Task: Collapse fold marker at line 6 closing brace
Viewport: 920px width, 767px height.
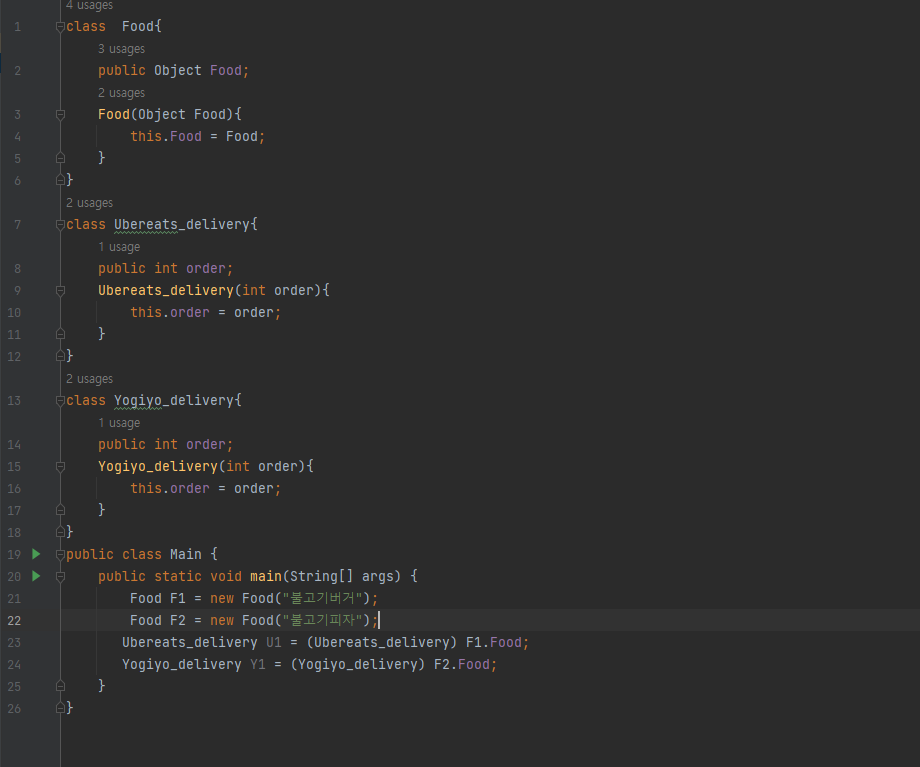Action: point(60,180)
